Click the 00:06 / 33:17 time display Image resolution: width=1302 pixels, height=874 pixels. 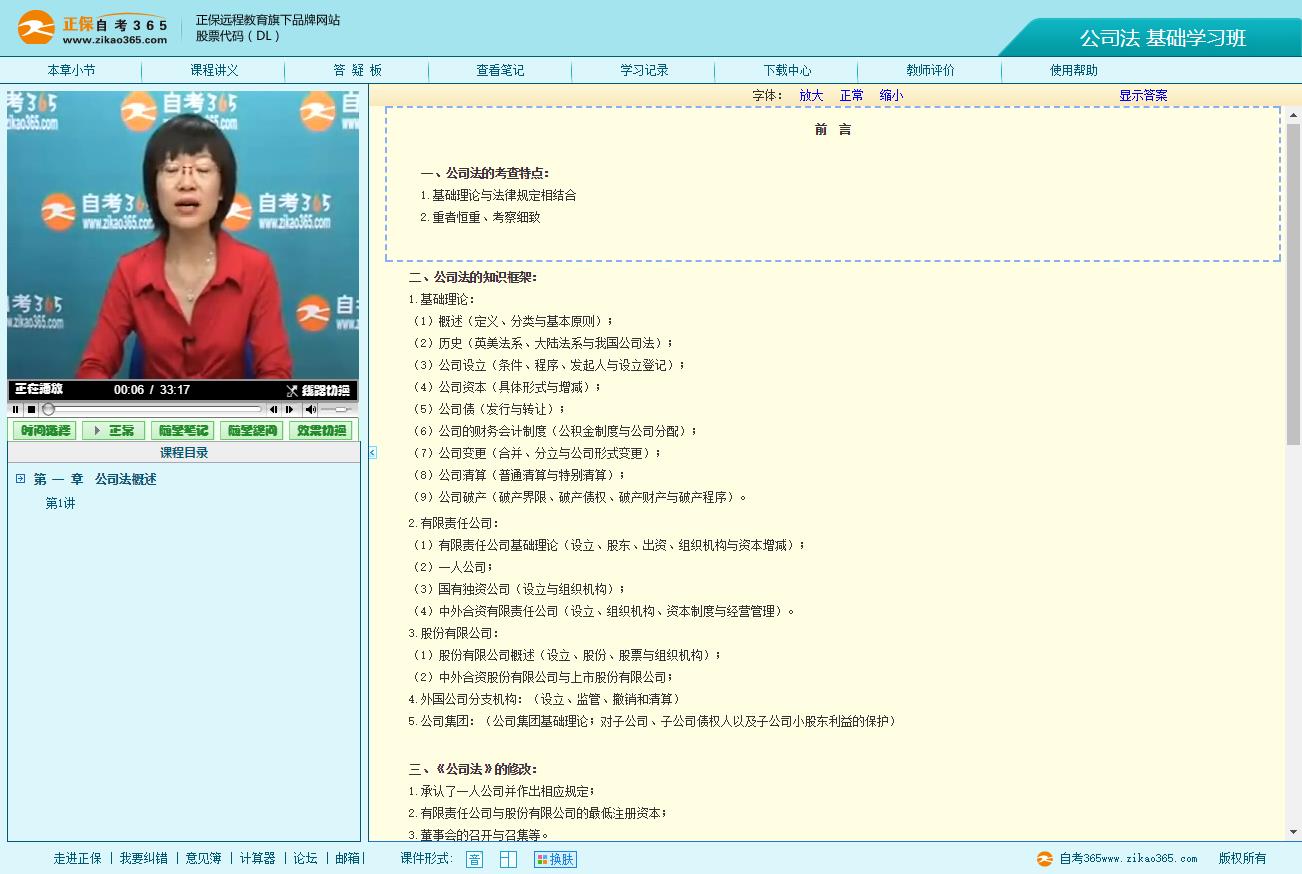[x=152, y=390]
